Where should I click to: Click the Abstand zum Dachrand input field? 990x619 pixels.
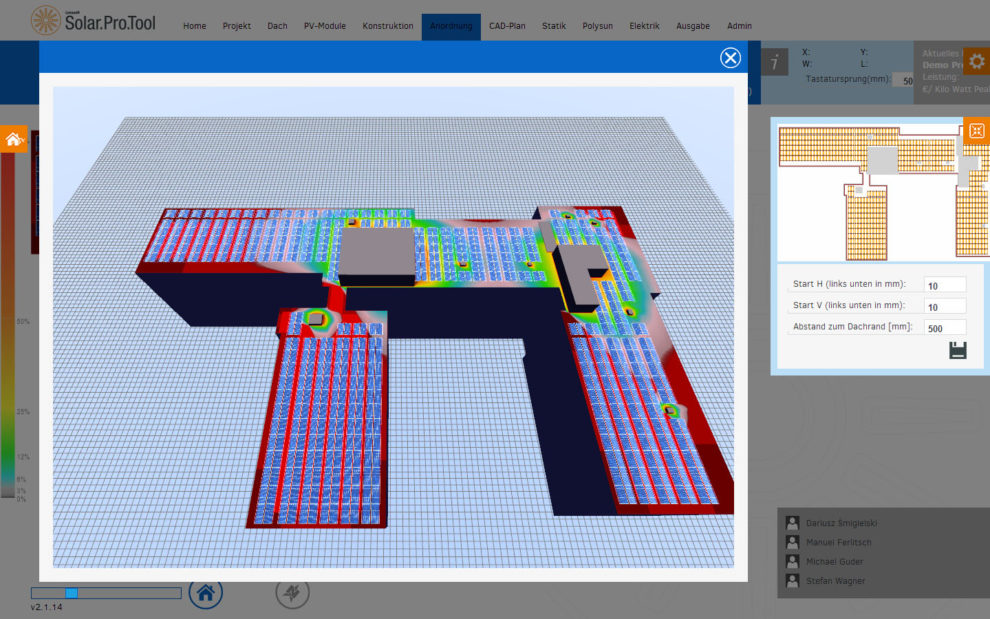click(944, 328)
